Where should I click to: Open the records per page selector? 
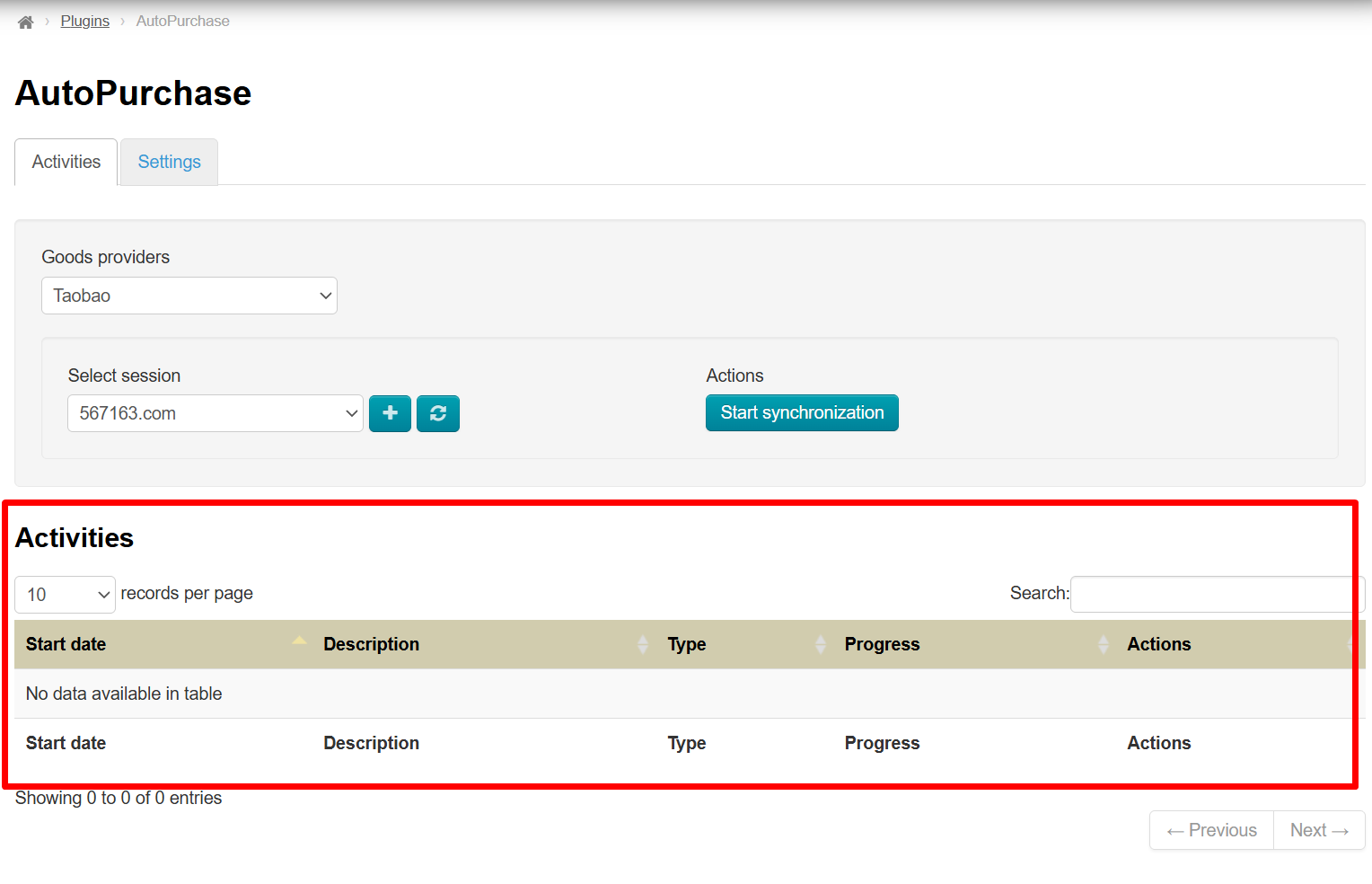point(65,595)
